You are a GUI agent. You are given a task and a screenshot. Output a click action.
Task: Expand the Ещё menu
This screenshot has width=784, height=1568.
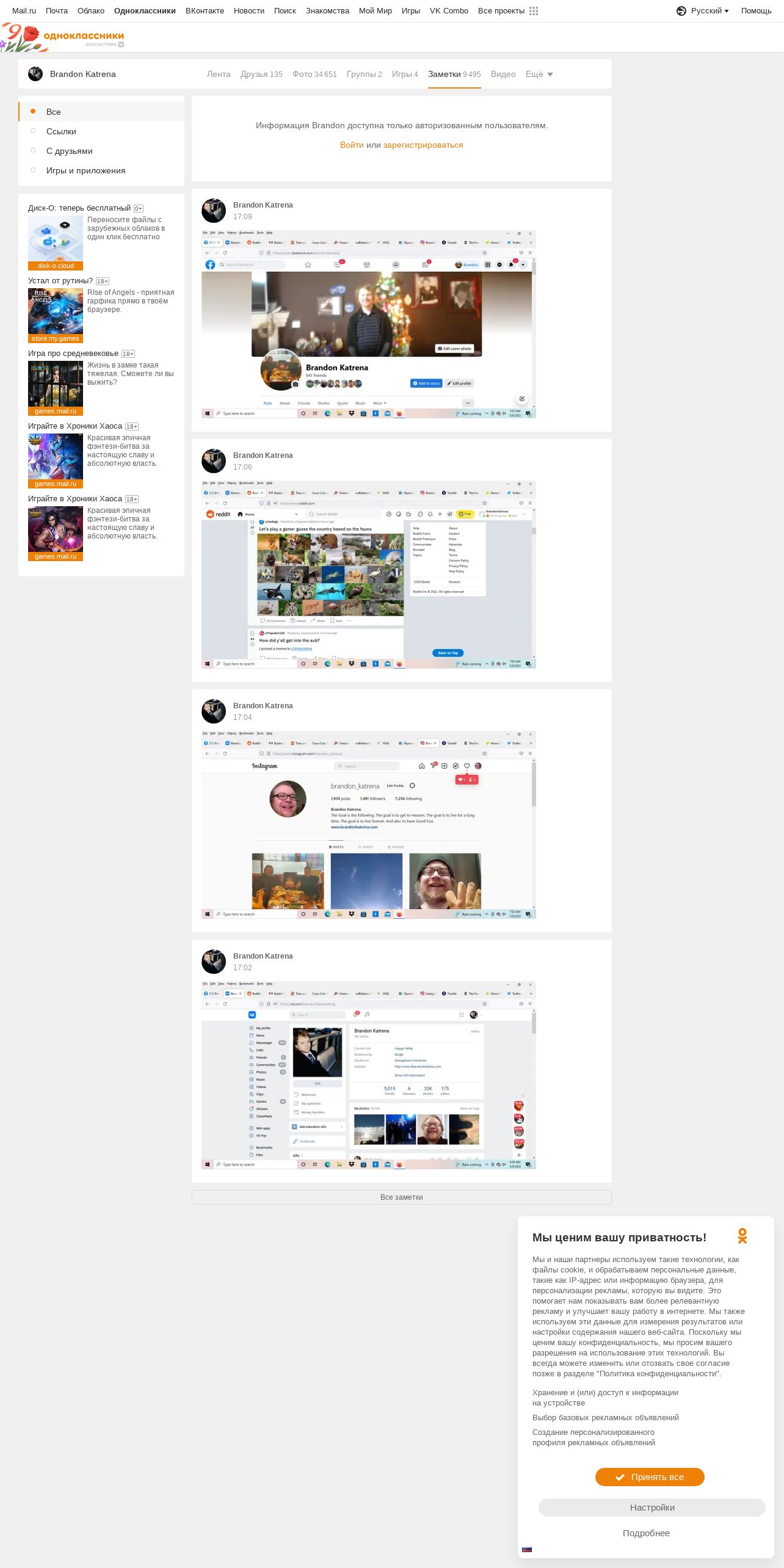click(x=539, y=74)
